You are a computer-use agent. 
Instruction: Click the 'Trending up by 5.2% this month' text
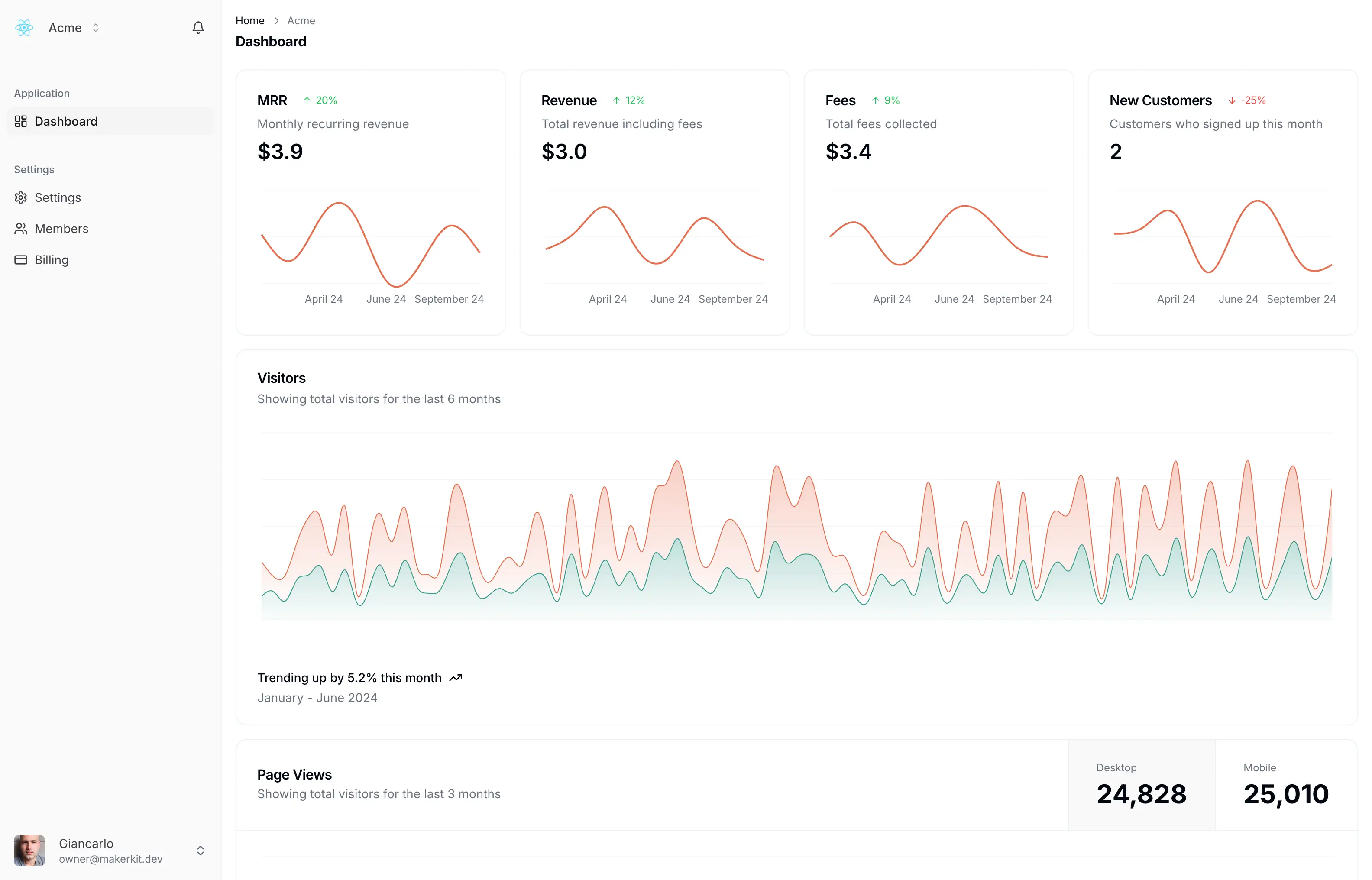point(349,678)
